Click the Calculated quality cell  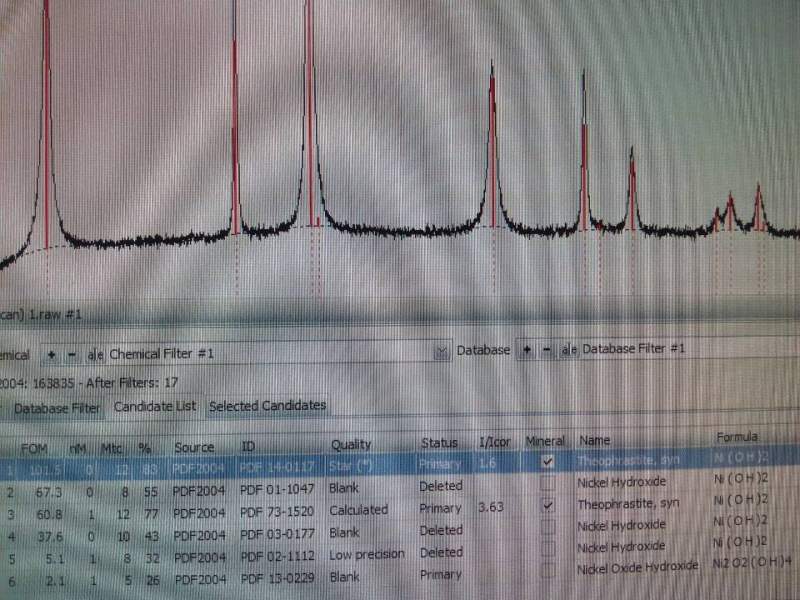point(359,510)
